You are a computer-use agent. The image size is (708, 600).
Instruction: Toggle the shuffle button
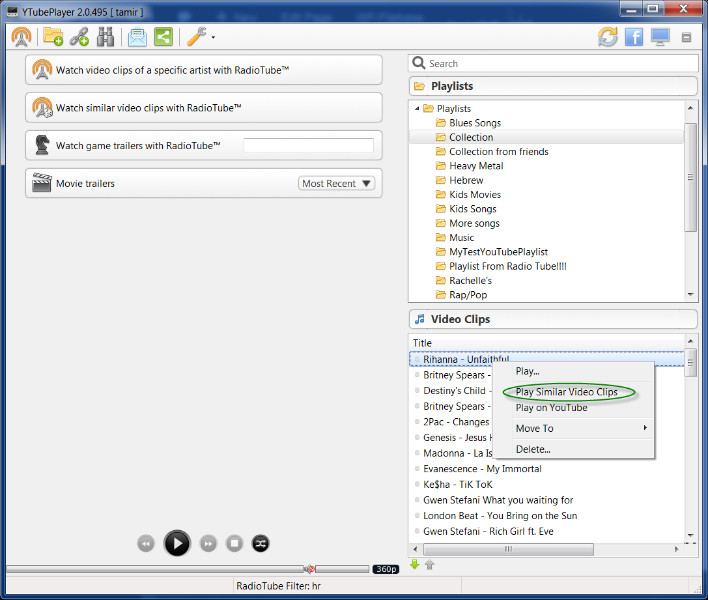click(x=261, y=544)
